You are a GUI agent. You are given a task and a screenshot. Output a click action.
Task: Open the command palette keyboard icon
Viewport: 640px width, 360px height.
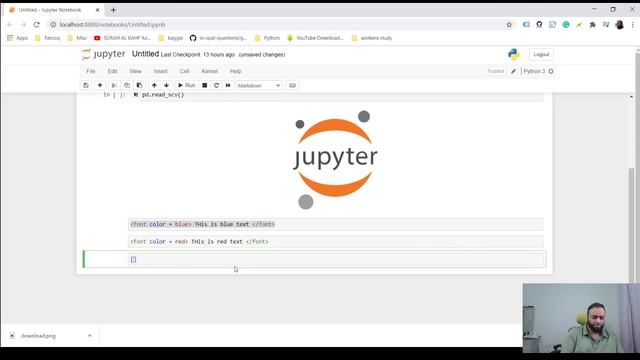pos(292,85)
